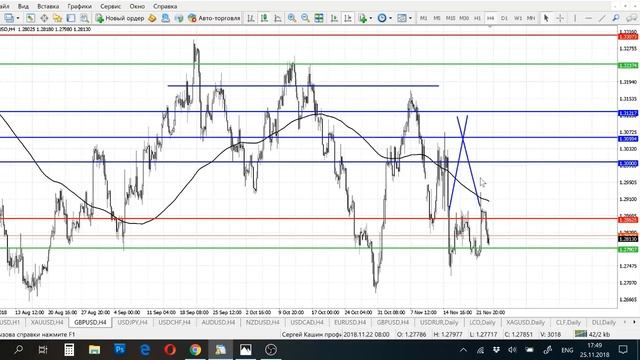Open the Окно menu
The height and width of the screenshot is (360, 640).
click(x=137, y=6)
